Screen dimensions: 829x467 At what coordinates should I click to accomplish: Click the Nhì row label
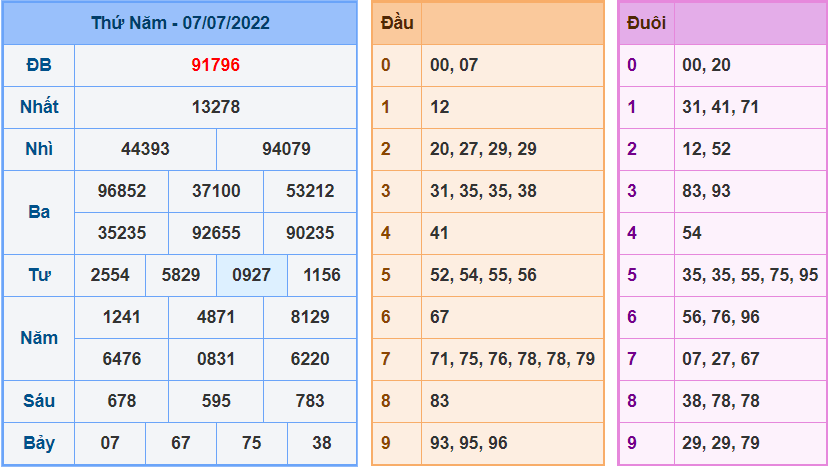click(x=39, y=149)
